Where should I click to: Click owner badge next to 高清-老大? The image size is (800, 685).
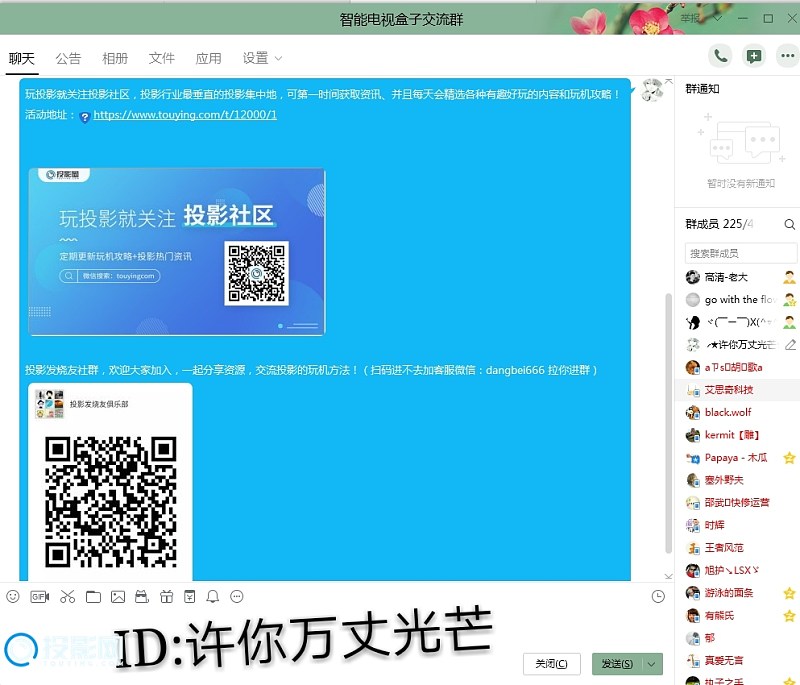click(789, 277)
